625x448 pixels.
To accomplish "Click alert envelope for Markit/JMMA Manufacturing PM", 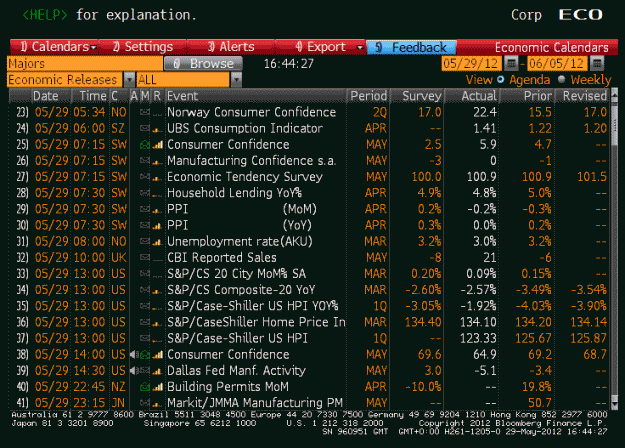I will pyautogui.click(x=145, y=403).
